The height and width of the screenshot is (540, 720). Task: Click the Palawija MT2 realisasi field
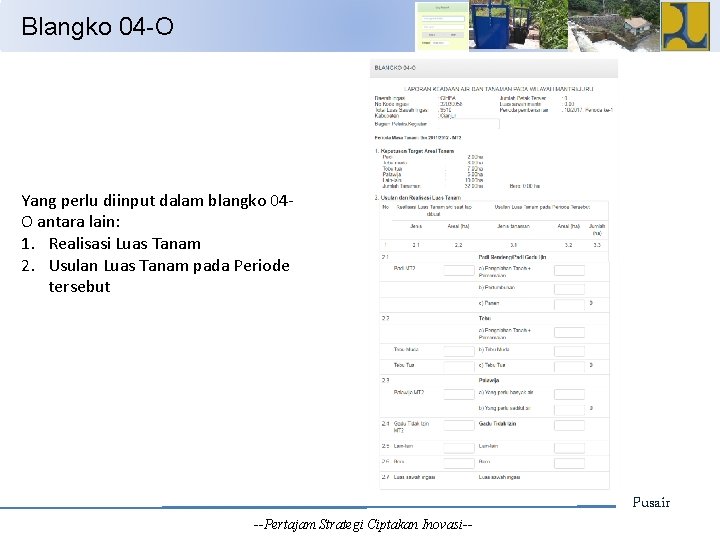pos(459,394)
